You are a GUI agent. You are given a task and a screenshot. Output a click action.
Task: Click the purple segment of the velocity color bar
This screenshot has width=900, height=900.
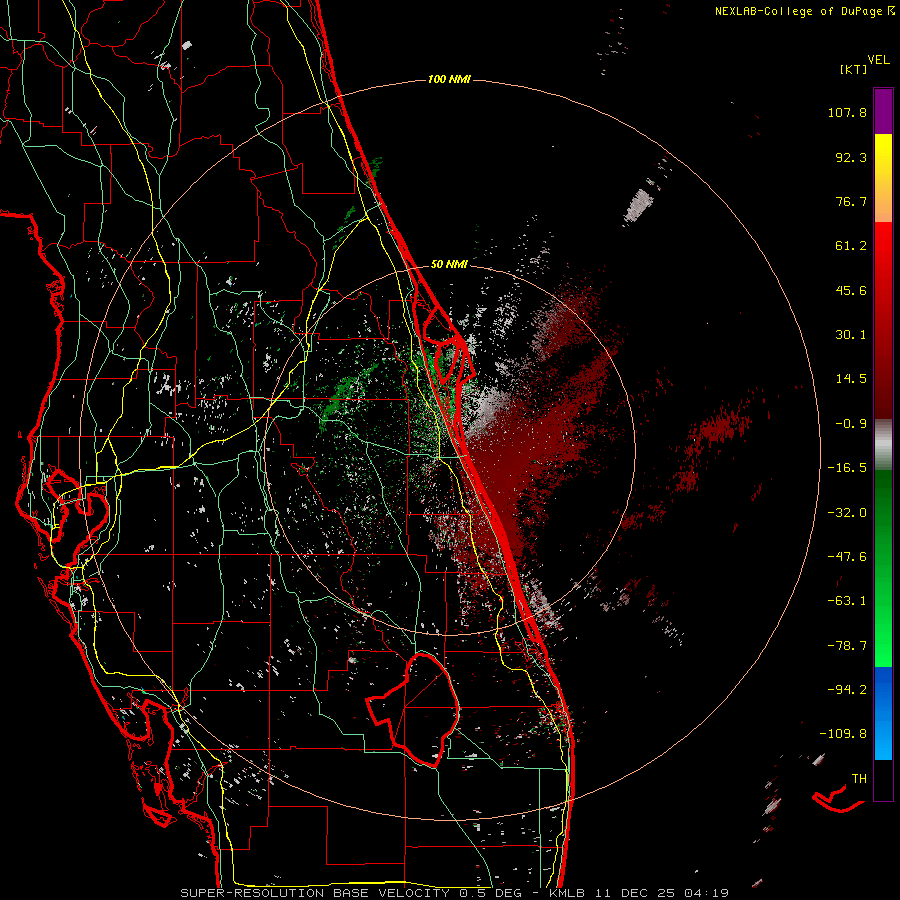[883, 111]
